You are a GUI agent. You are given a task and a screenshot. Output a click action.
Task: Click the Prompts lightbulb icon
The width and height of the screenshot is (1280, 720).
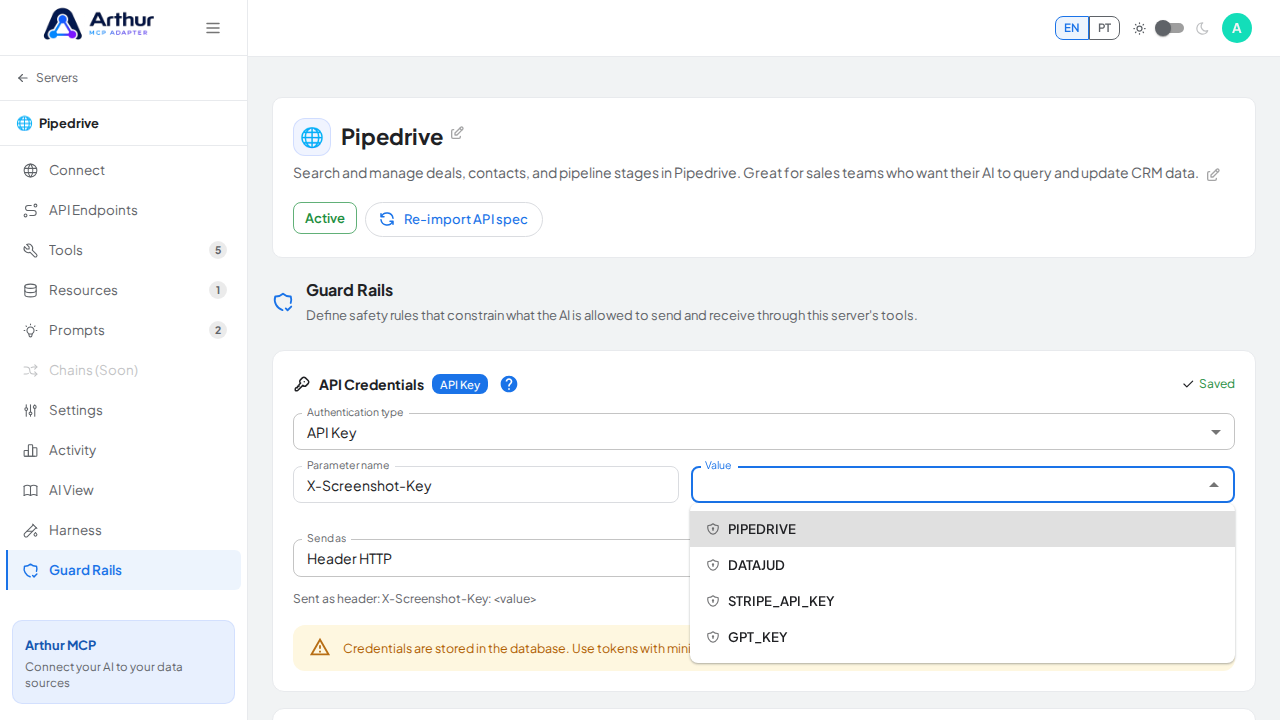31,331
